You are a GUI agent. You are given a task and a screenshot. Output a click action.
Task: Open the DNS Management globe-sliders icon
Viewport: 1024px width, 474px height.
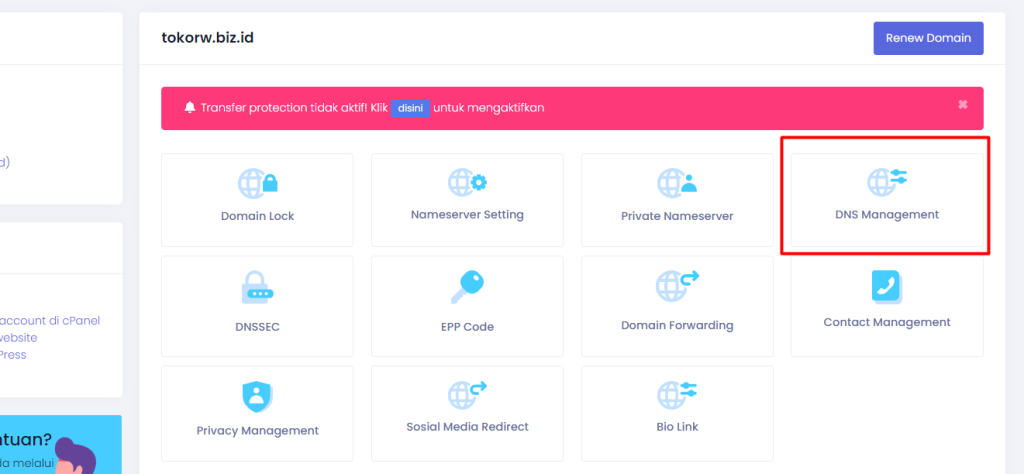pos(887,182)
